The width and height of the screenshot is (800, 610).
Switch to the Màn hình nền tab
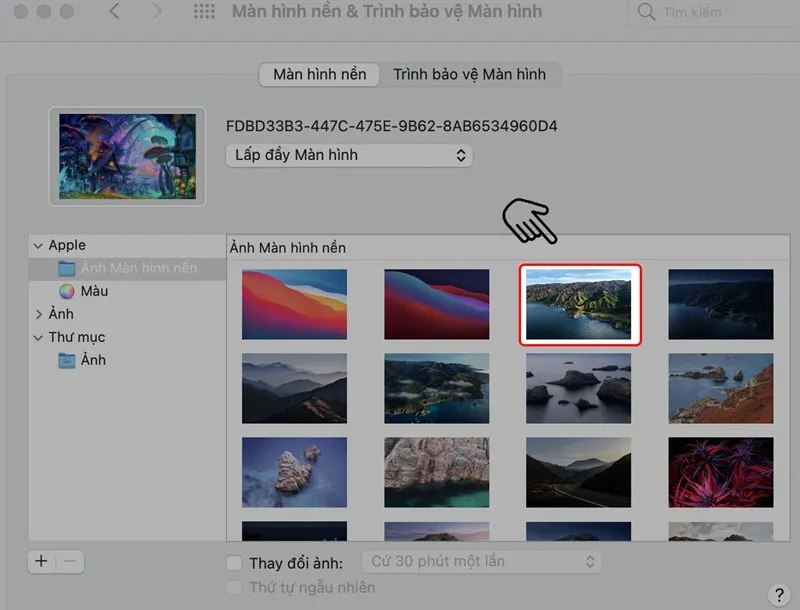tap(319, 75)
